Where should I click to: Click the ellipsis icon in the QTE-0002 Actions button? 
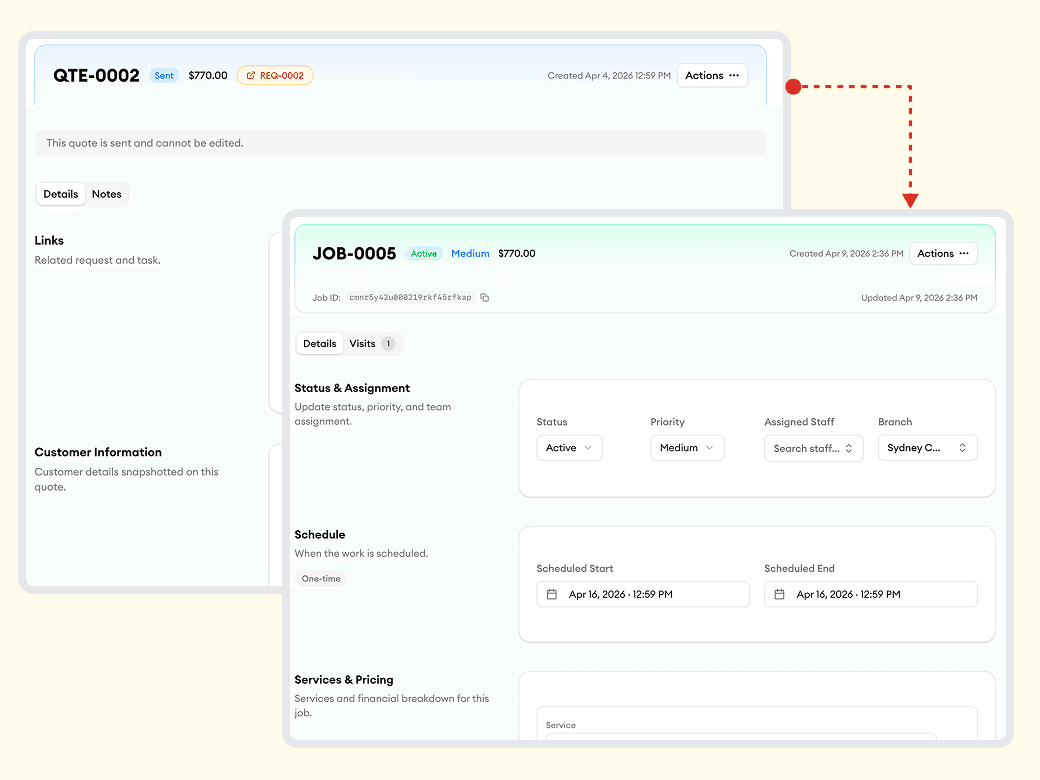coord(734,76)
